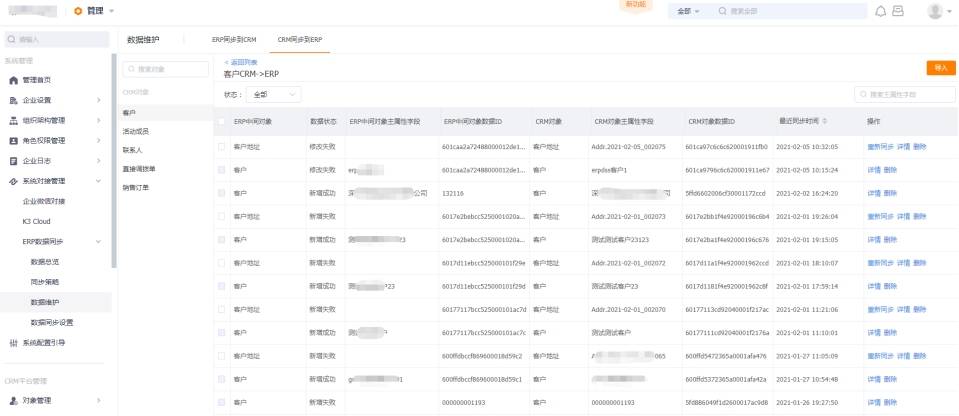Image resolution: width=959 pixels, height=416 pixels.
Task: Click the inbox tray icon beside bell
Action: click(898, 11)
